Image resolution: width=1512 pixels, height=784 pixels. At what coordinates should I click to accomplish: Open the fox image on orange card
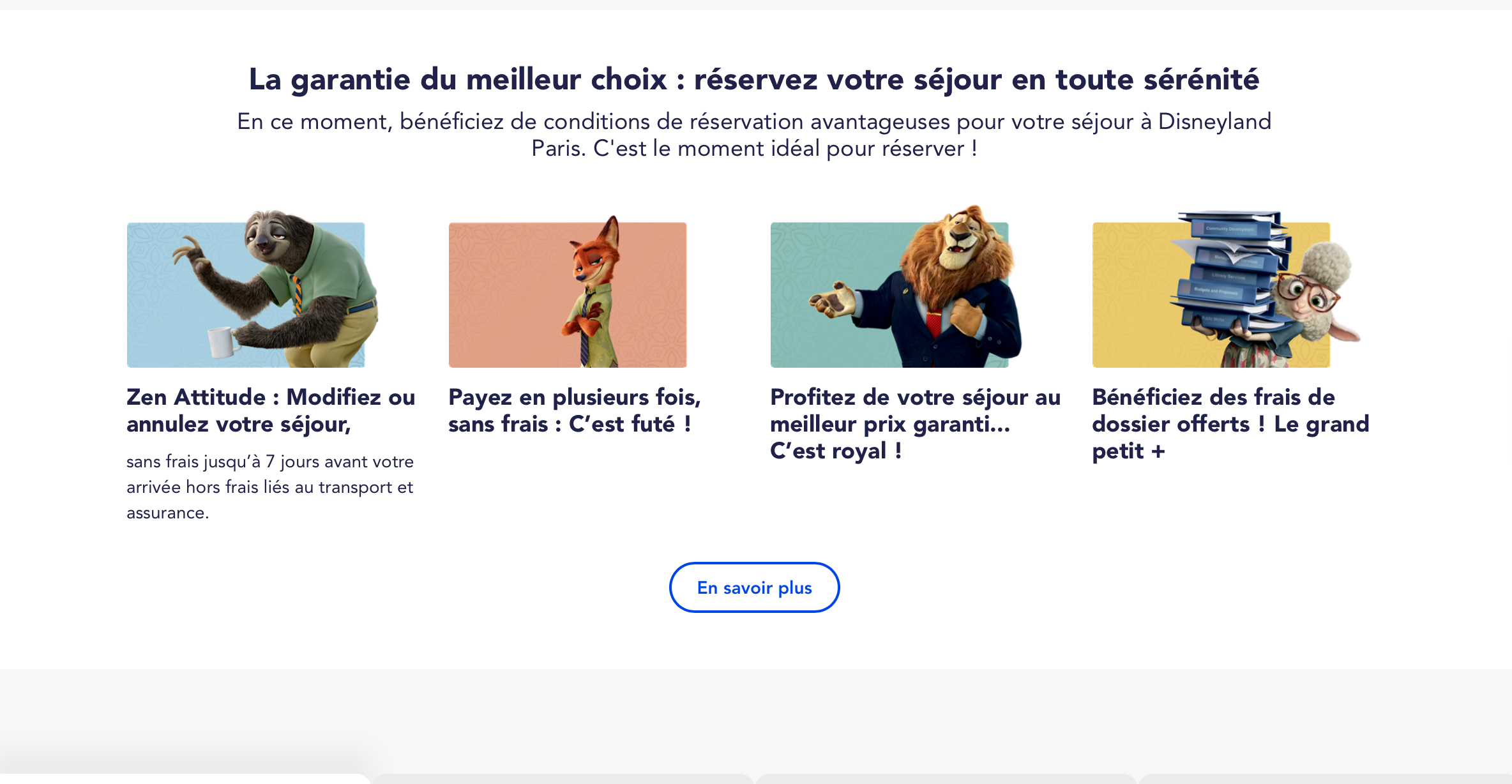[x=568, y=292]
